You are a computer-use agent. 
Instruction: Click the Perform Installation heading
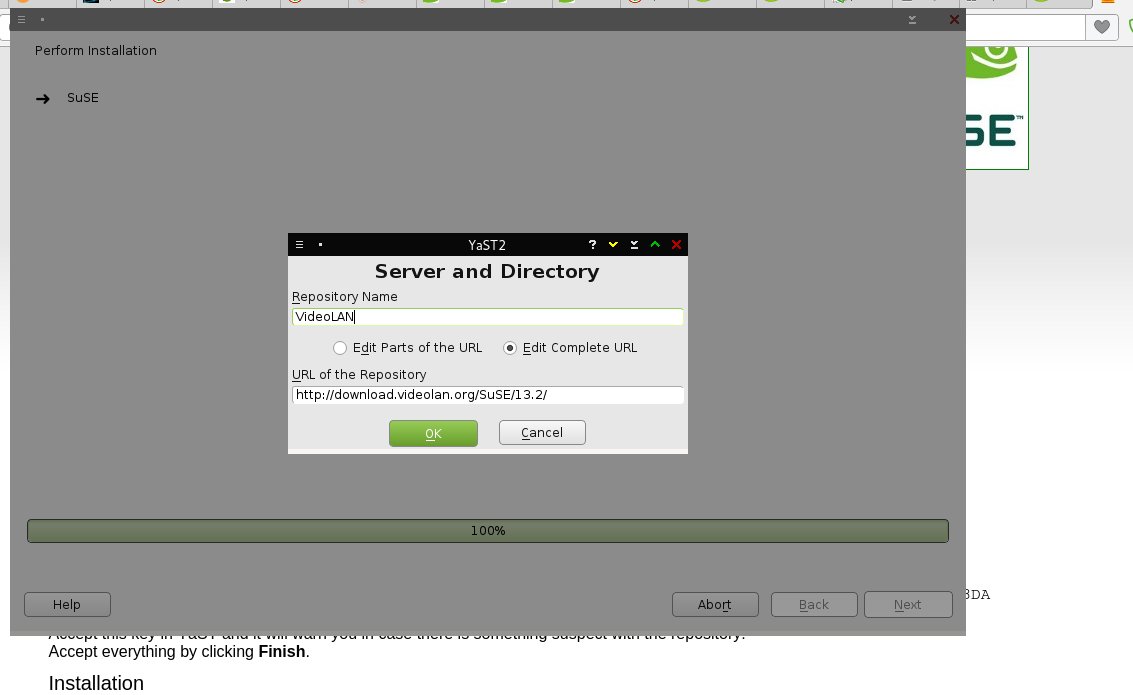95,51
